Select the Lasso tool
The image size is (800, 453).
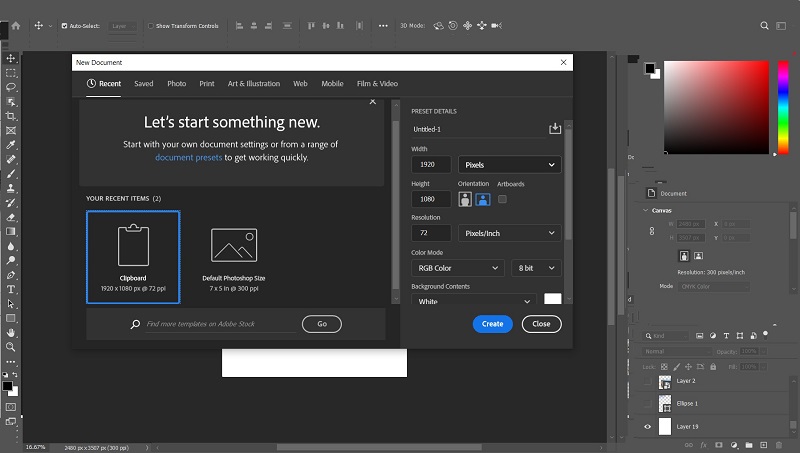pos(11,87)
